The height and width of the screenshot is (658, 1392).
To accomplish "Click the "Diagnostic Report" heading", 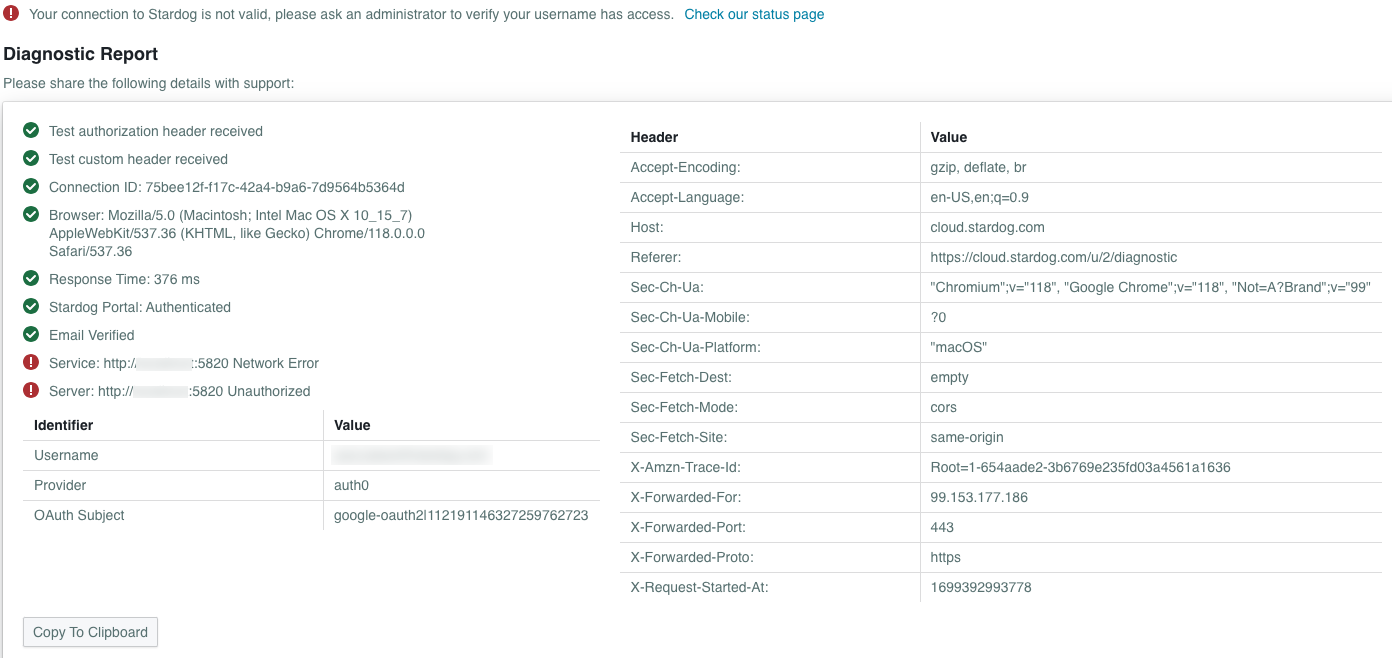I will tap(81, 53).
